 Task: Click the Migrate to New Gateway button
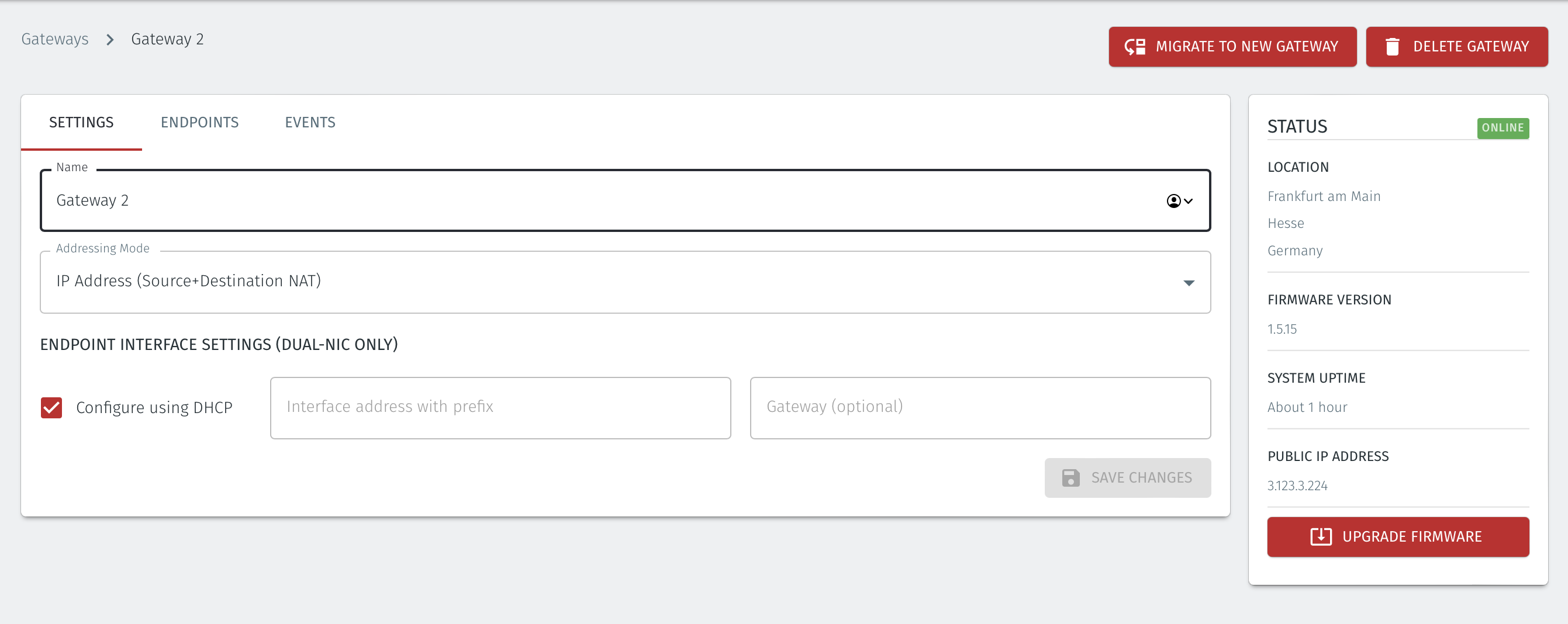[x=1232, y=47]
